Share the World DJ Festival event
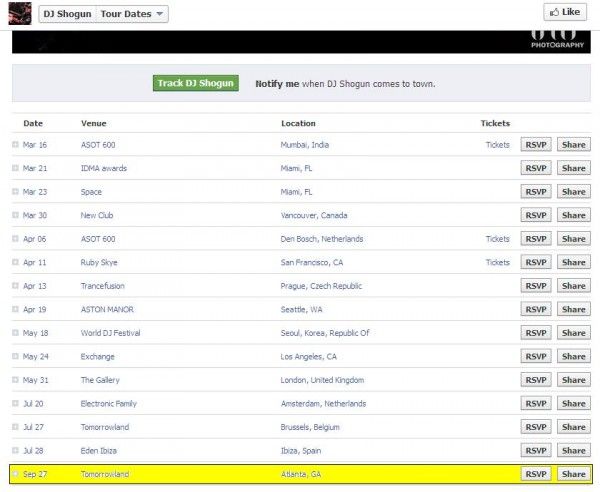The width and height of the screenshot is (600, 492). 574,333
